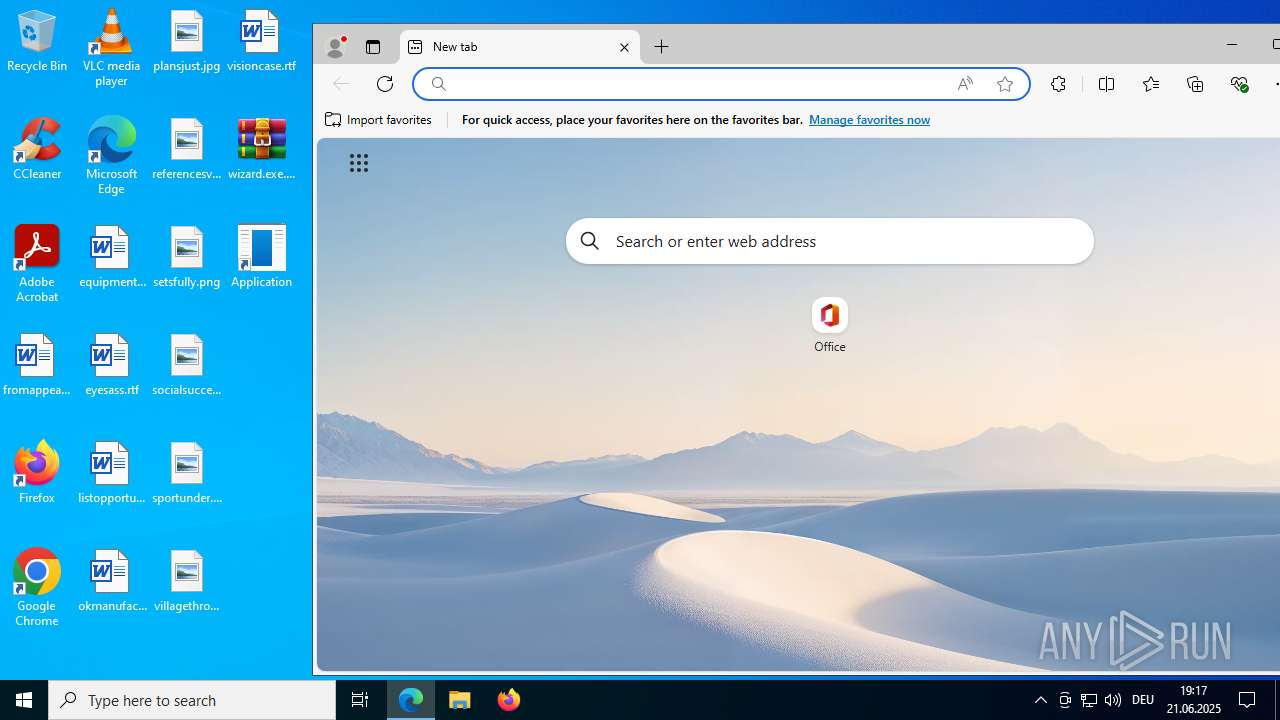1280x720 pixels.
Task: Select the Application desktop icon
Action: 261,257
